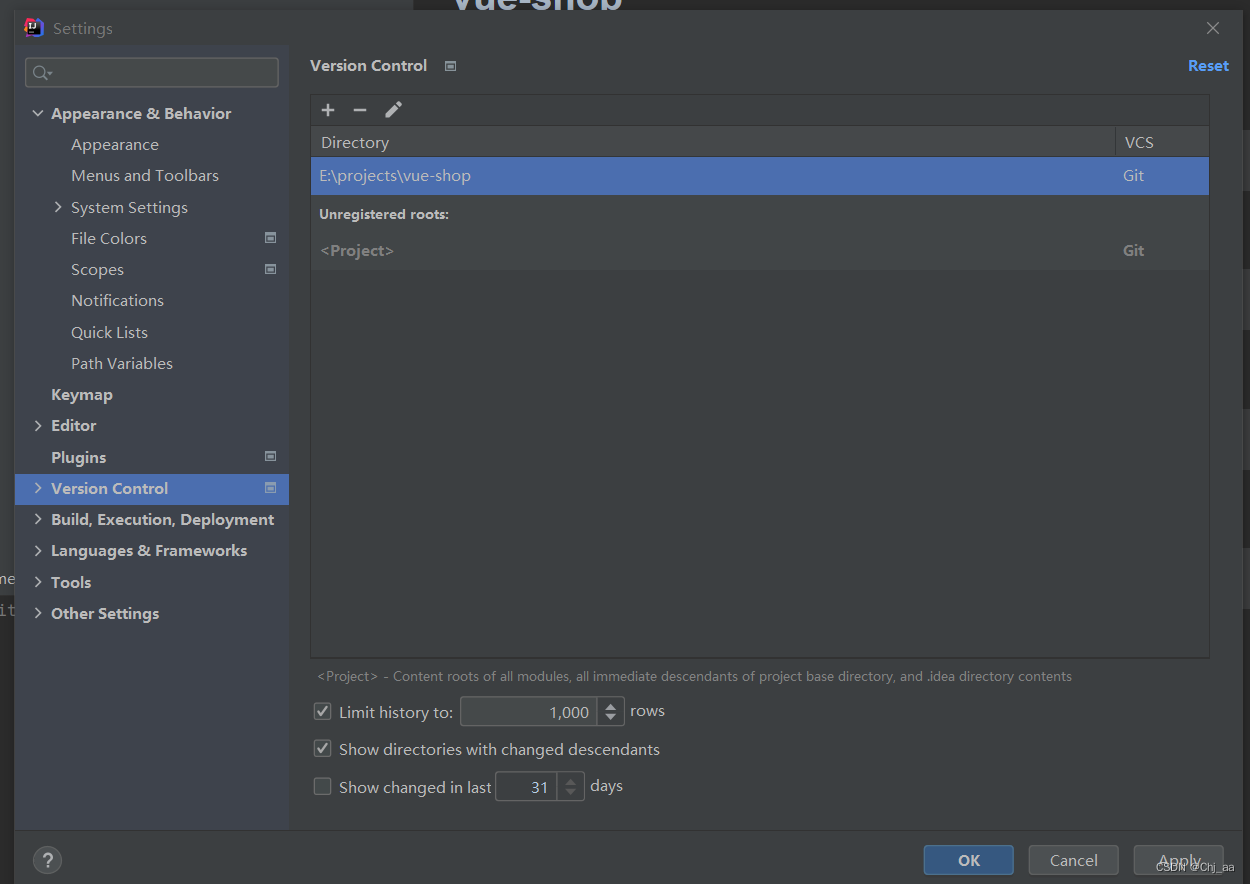The height and width of the screenshot is (884, 1250).
Task: Remove the selected directory mapping
Action: pyautogui.click(x=360, y=110)
